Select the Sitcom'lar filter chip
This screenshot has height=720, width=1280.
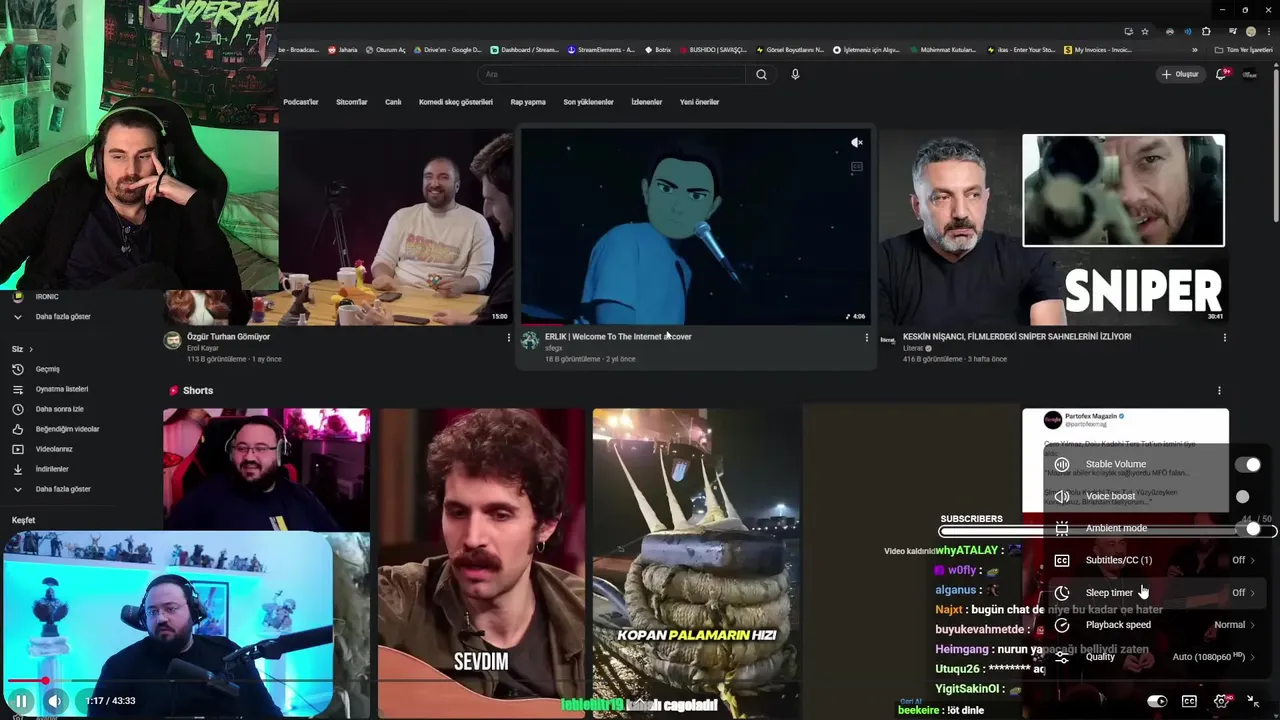352,102
